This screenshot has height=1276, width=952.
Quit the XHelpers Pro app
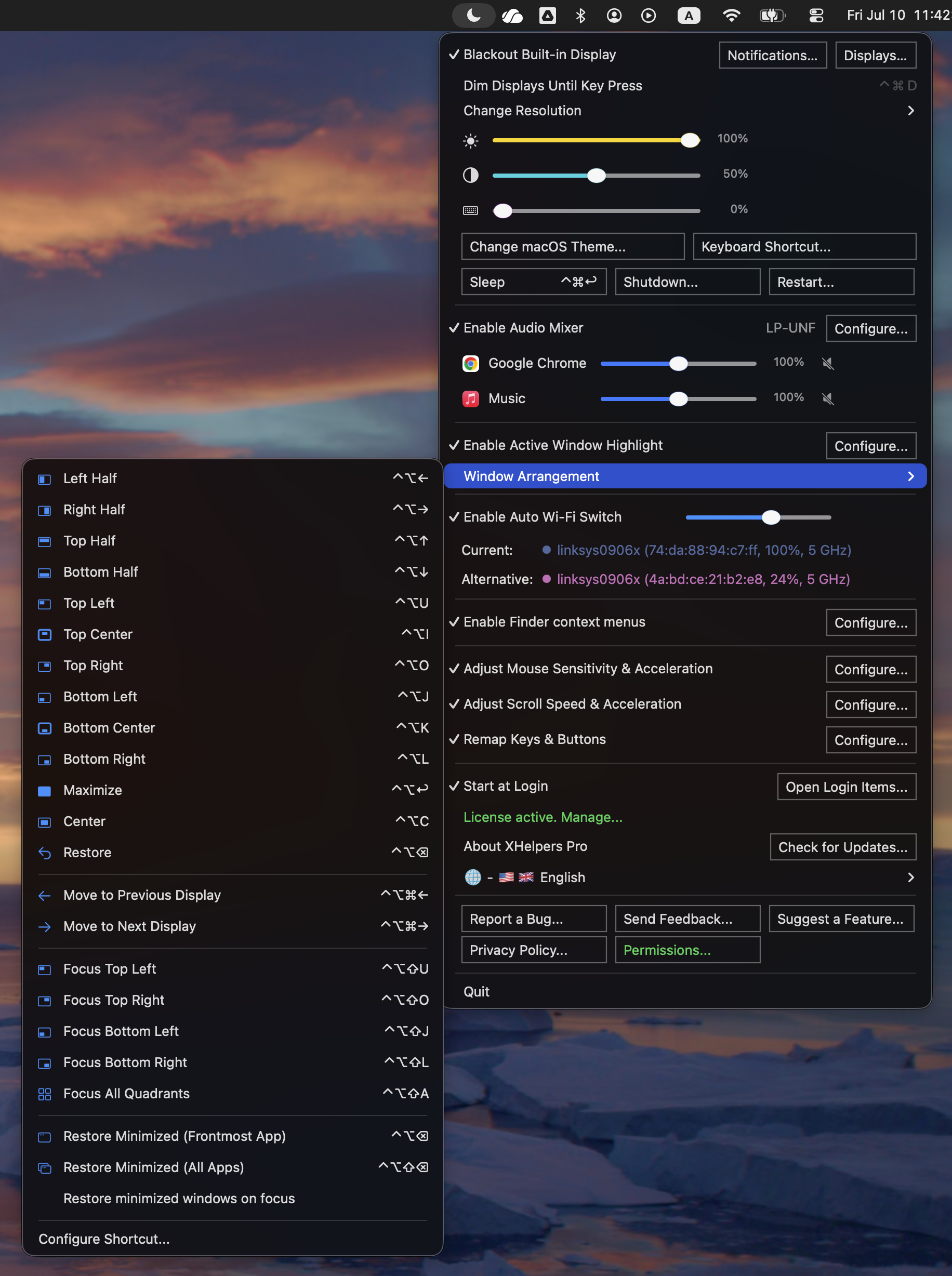[686, 991]
